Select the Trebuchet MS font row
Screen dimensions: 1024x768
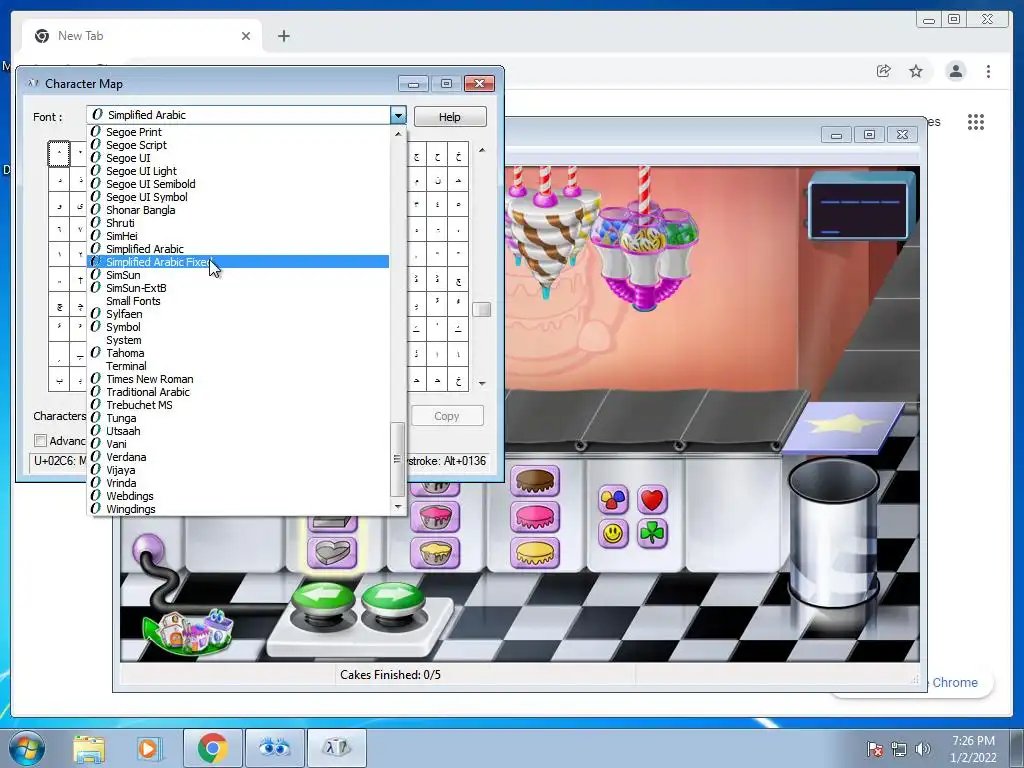pos(238,405)
